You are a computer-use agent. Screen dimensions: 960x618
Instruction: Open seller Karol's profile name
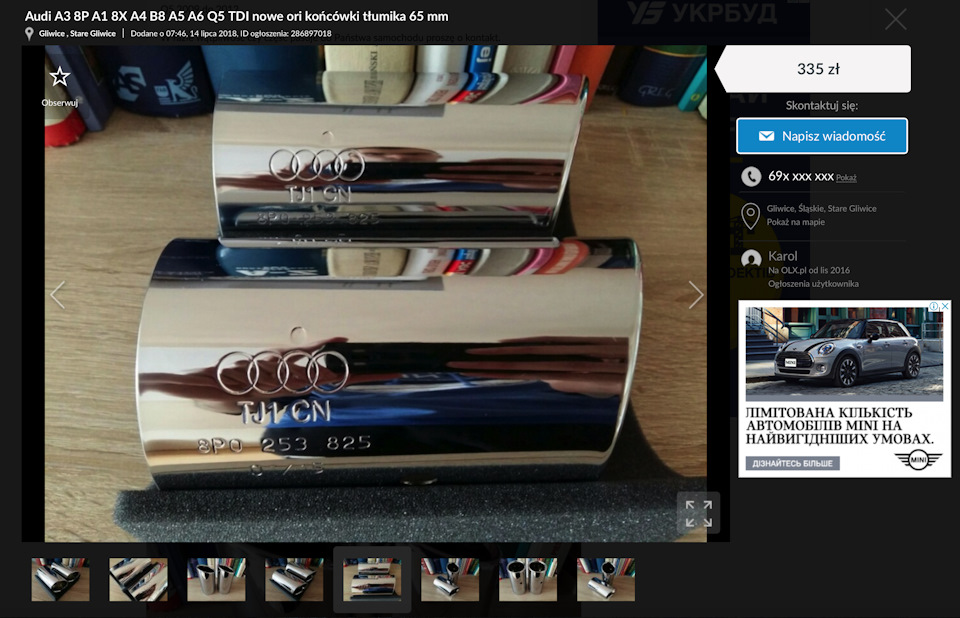click(x=782, y=256)
